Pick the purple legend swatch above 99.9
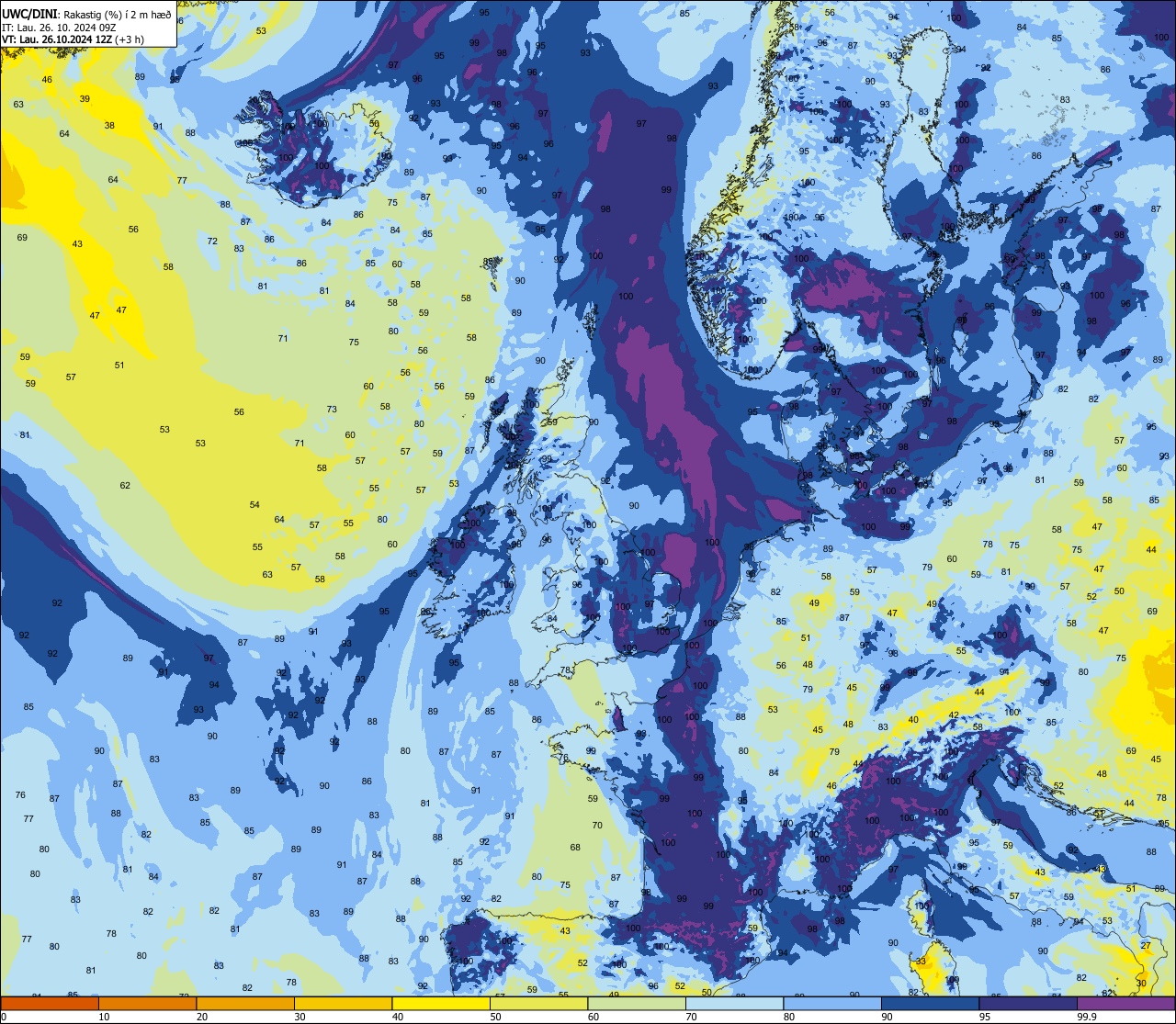The height and width of the screenshot is (1024, 1176). click(x=1125, y=1003)
